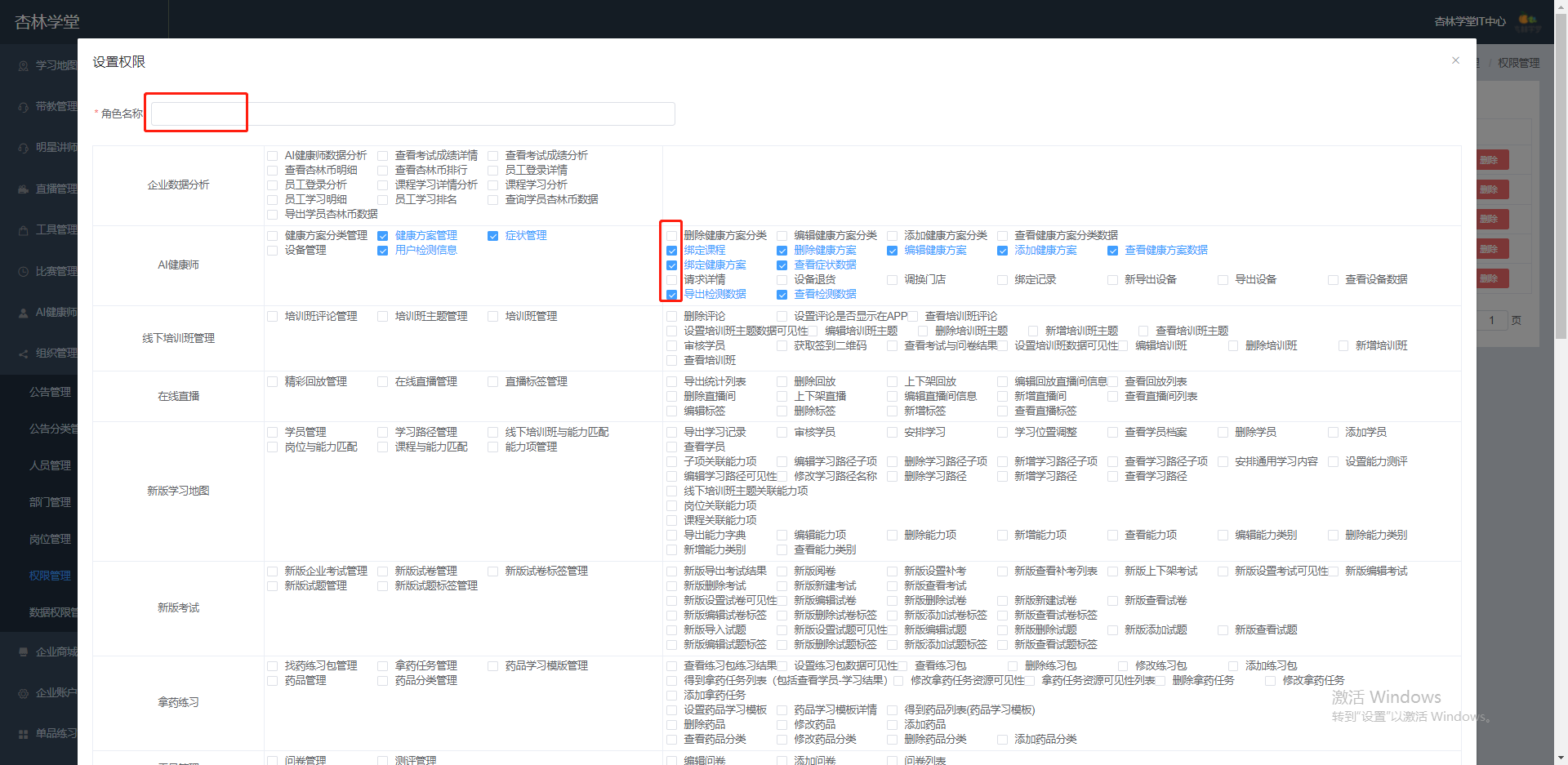Open 部门管理 in sidebar
Screen dimensions: 1568x765
click(x=50, y=502)
